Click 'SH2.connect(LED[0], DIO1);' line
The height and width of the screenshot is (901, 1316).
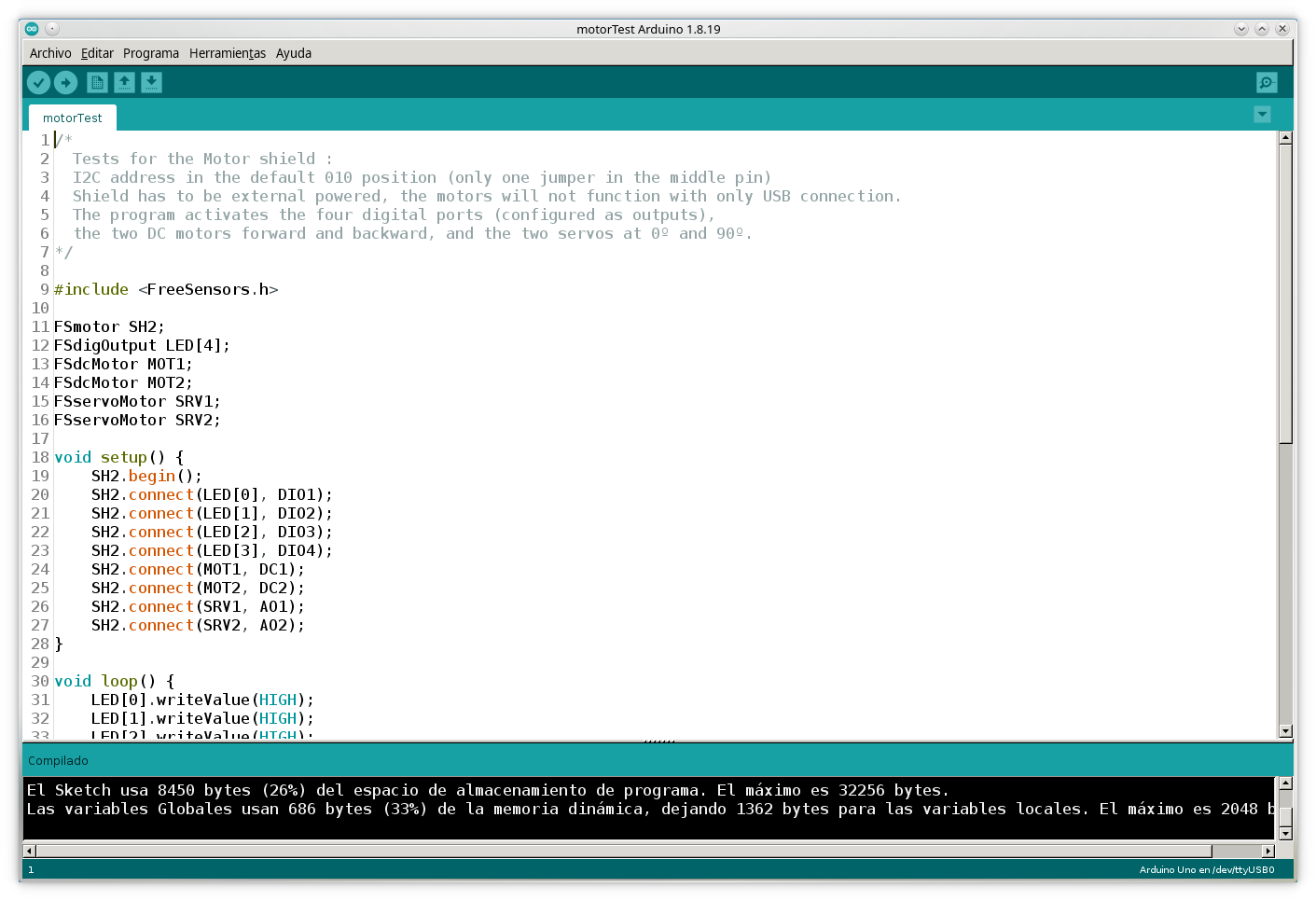[x=212, y=494]
